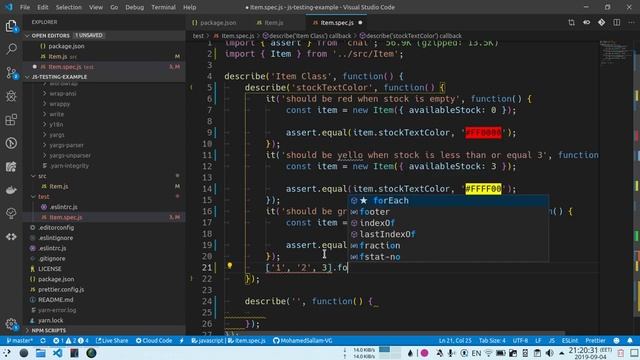Collapse the src folder
The image size is (640, 360).
pos(33,176)
